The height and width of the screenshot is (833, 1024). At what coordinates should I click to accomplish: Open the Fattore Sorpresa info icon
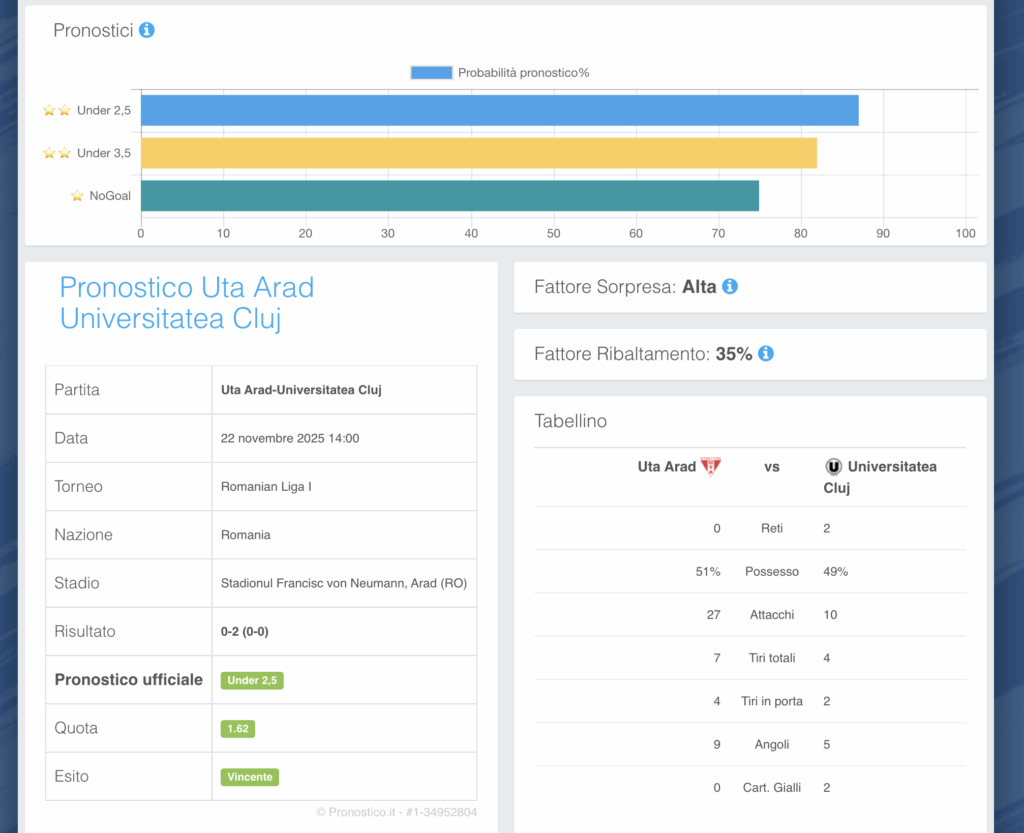tap(730, 287)
